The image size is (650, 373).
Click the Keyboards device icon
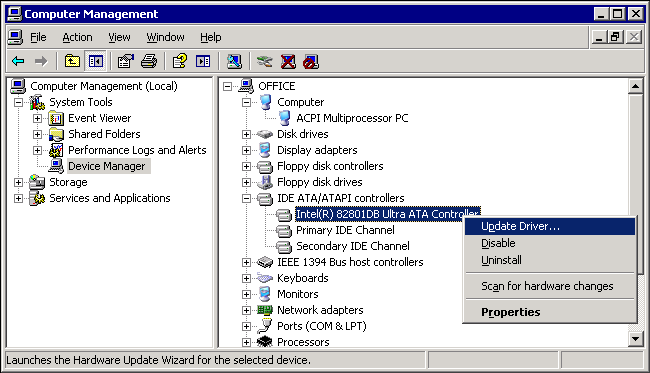pyautogui.click(x=264, y=278)
